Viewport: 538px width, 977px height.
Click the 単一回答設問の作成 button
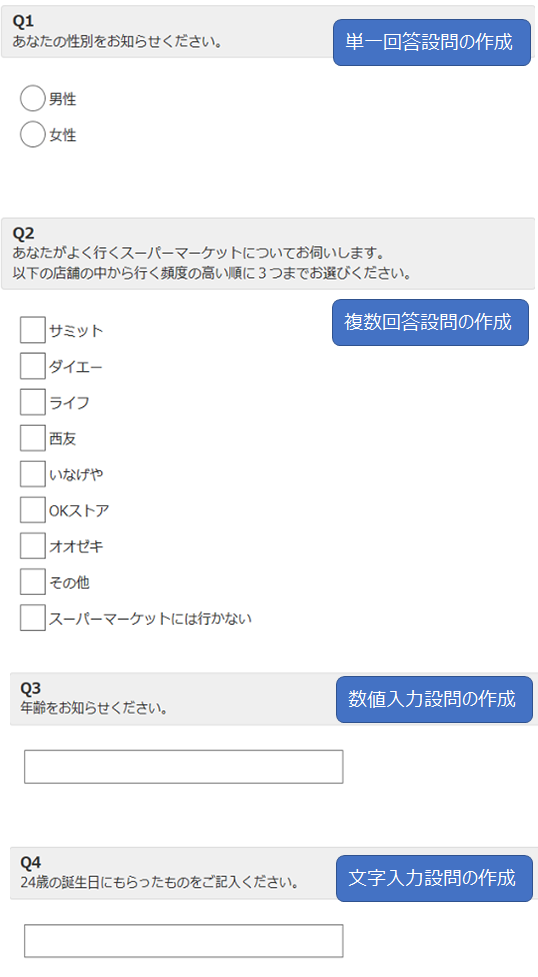pyautogui.click(x=431, y=42)
